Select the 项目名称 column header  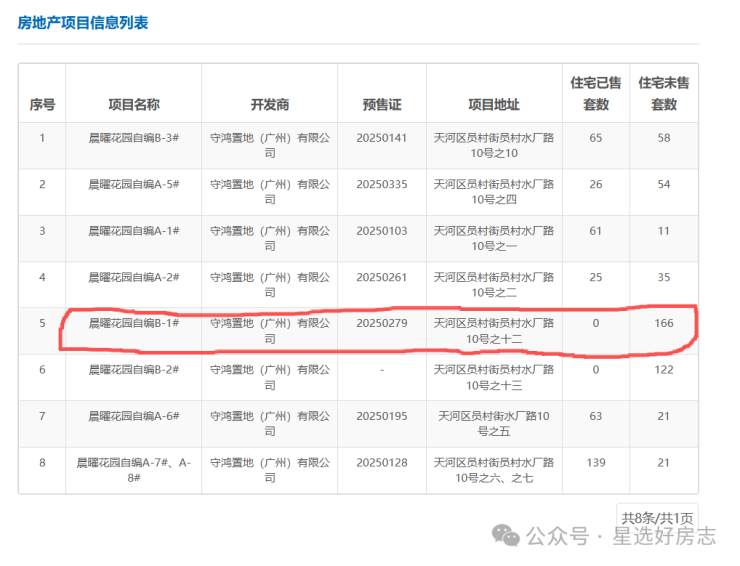tap(134, 104)
